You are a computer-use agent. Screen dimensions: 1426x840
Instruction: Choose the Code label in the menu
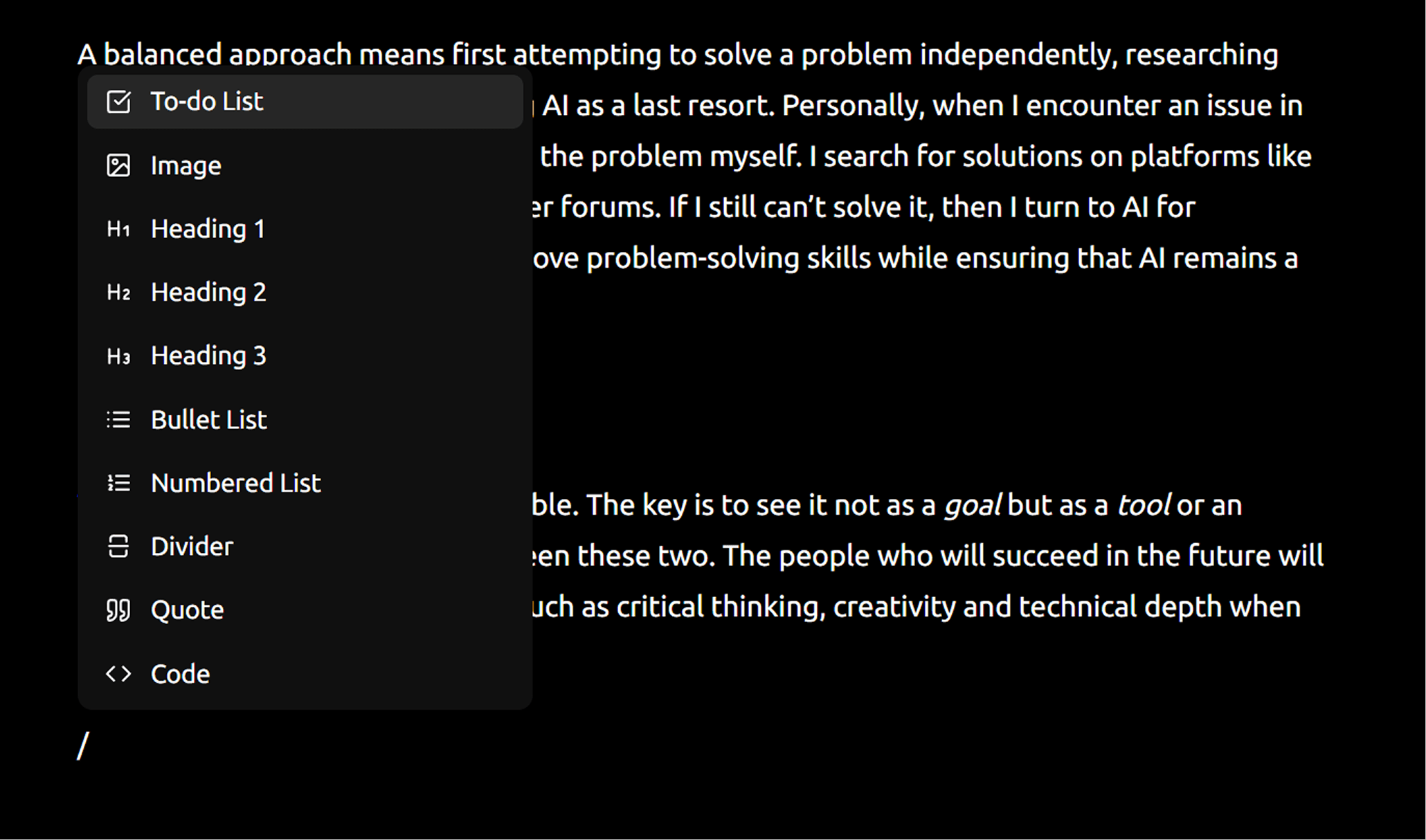click(x=180, y=674)
